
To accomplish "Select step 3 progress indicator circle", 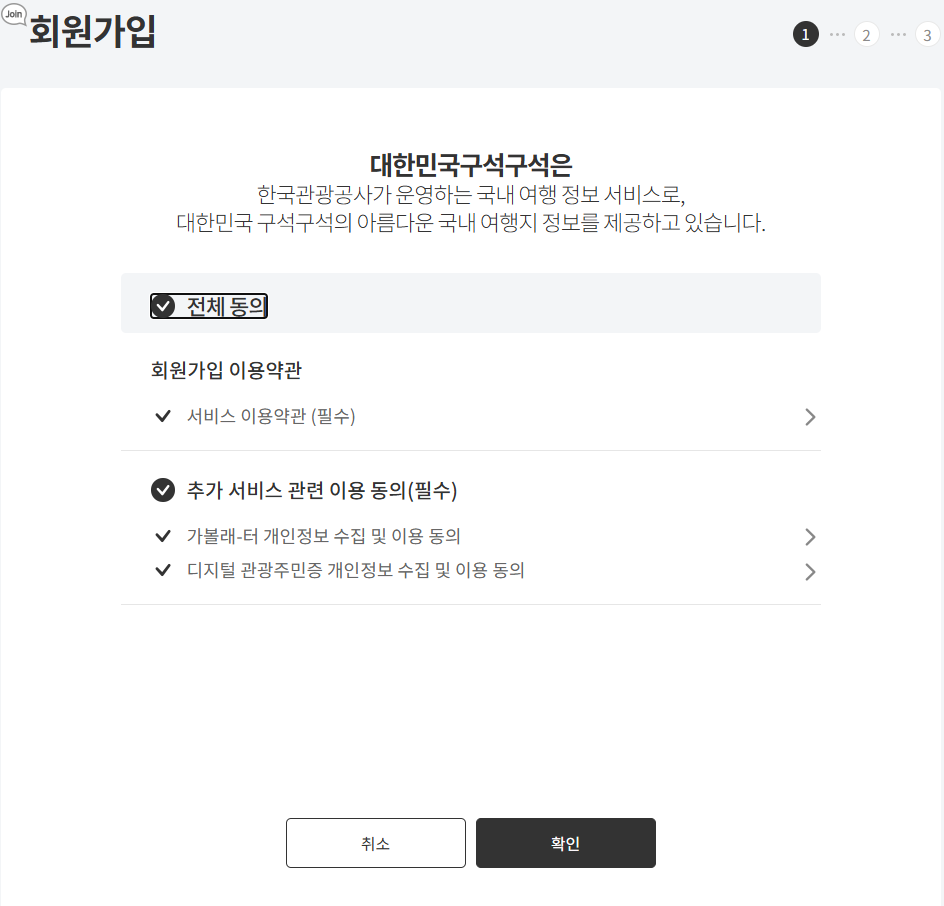I will [926, 34].
